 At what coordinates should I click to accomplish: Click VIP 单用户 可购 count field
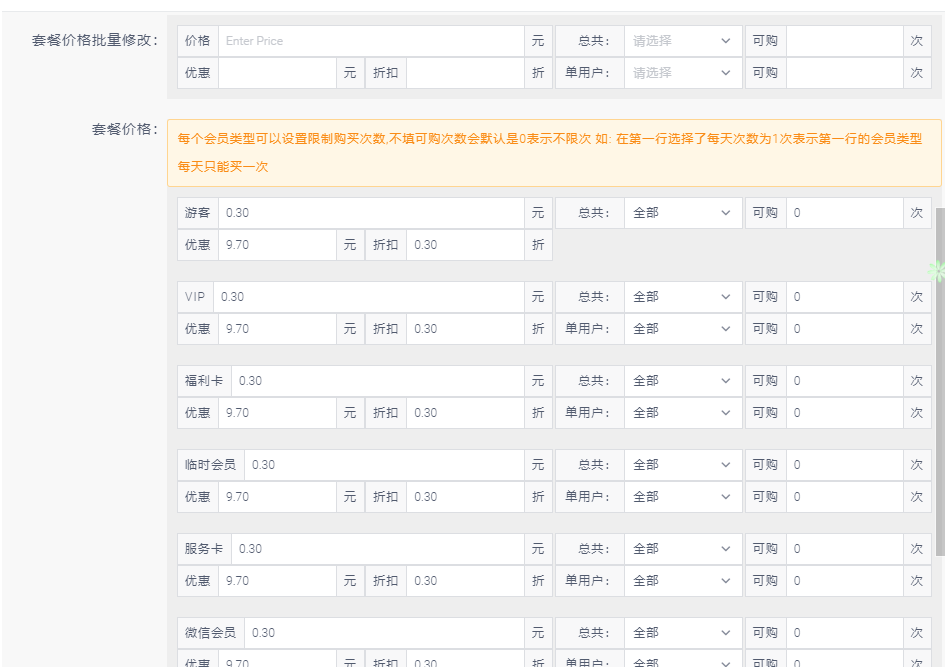pos(845,329)
